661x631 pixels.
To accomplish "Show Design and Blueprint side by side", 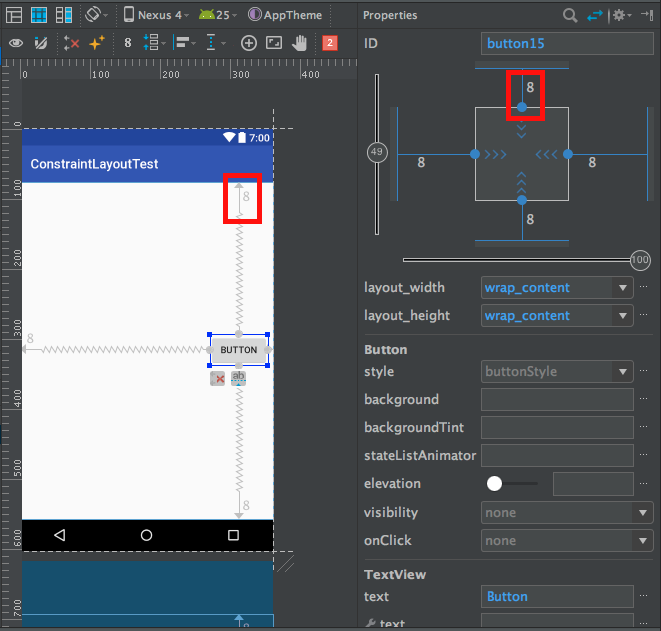I will coord(64,15).
